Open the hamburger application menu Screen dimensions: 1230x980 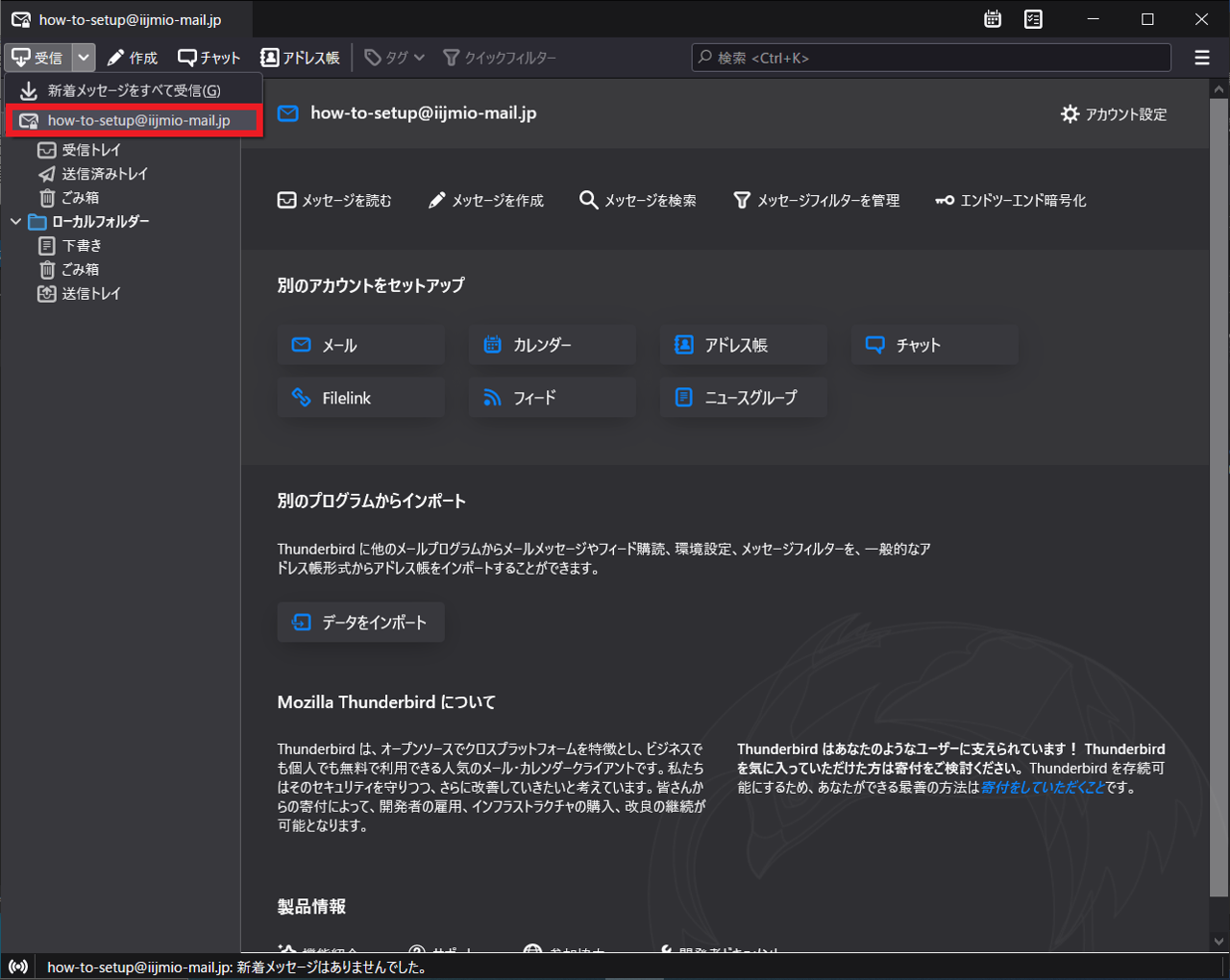[x=1202, y=58]
